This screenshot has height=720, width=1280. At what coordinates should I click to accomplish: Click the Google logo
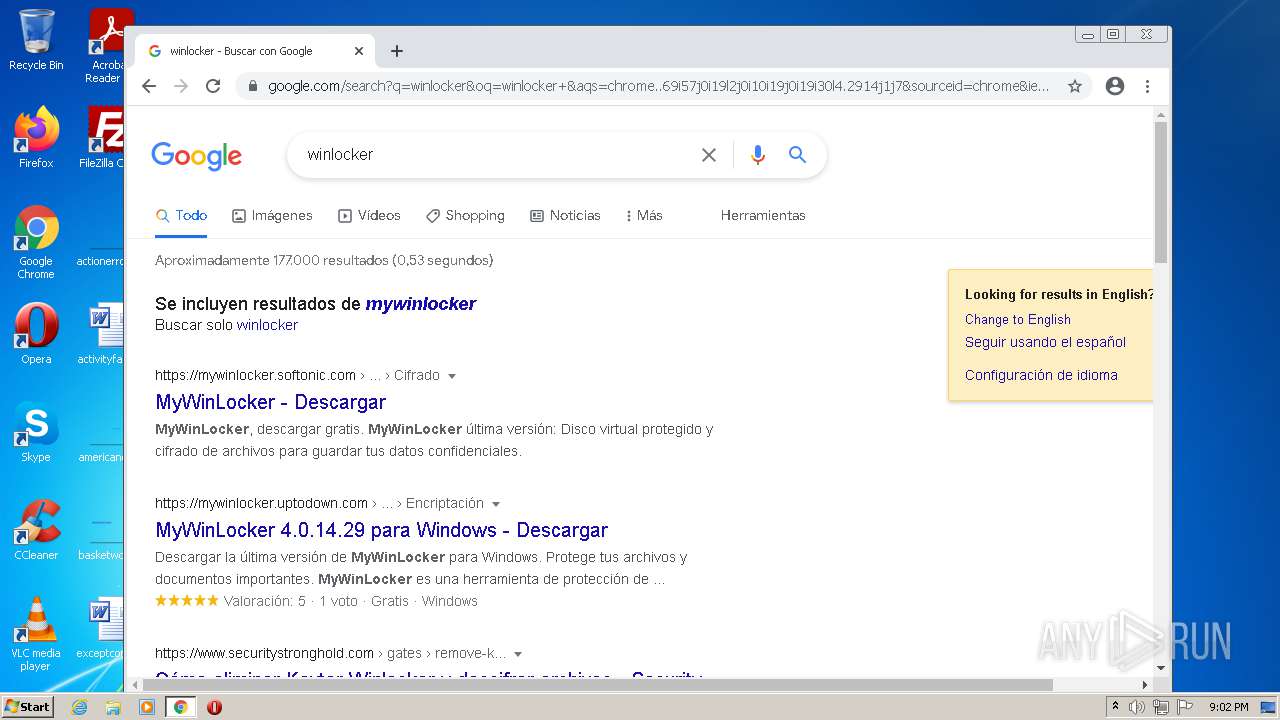197,156
